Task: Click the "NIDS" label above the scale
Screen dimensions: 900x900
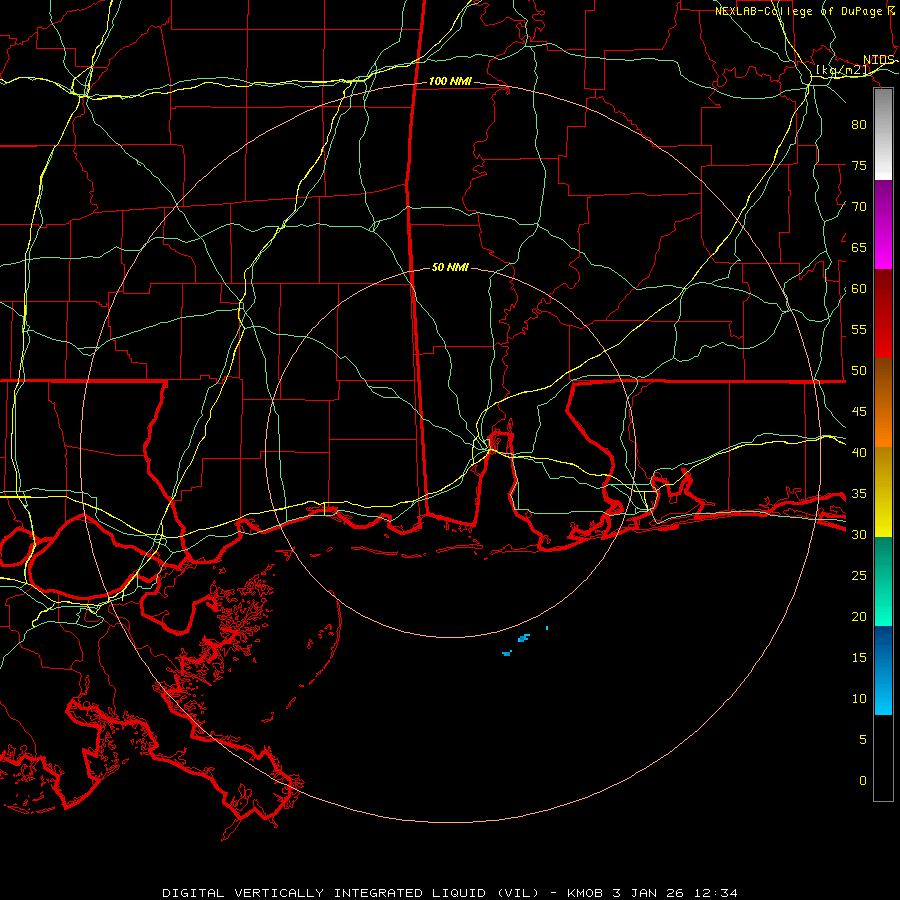Action: pos(879,60)
